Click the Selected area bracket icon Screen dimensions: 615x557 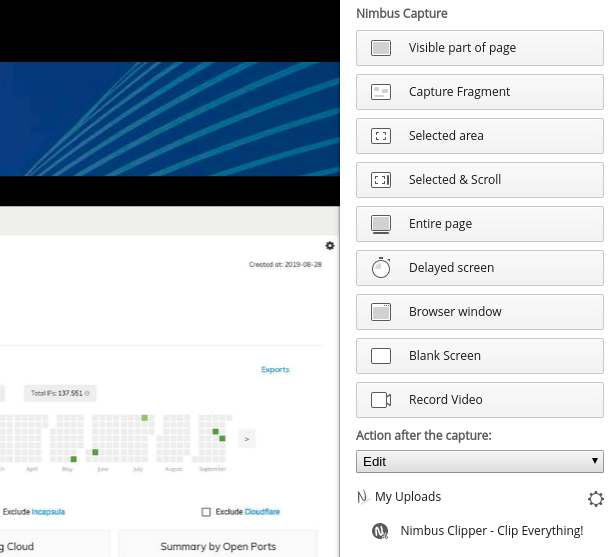click(381, 136)
